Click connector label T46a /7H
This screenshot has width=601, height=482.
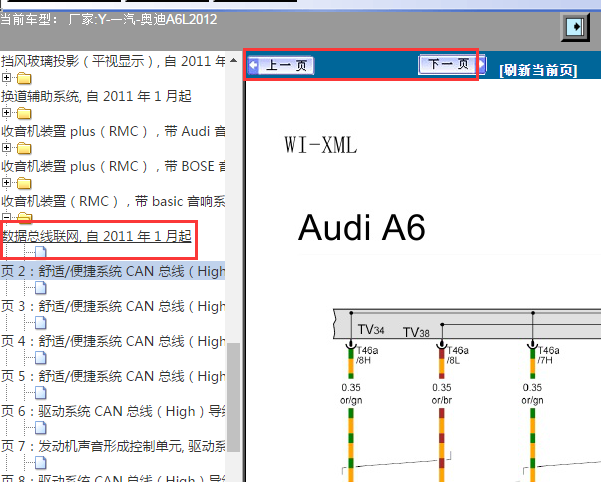pyautogui.click(x=548, y=355)
